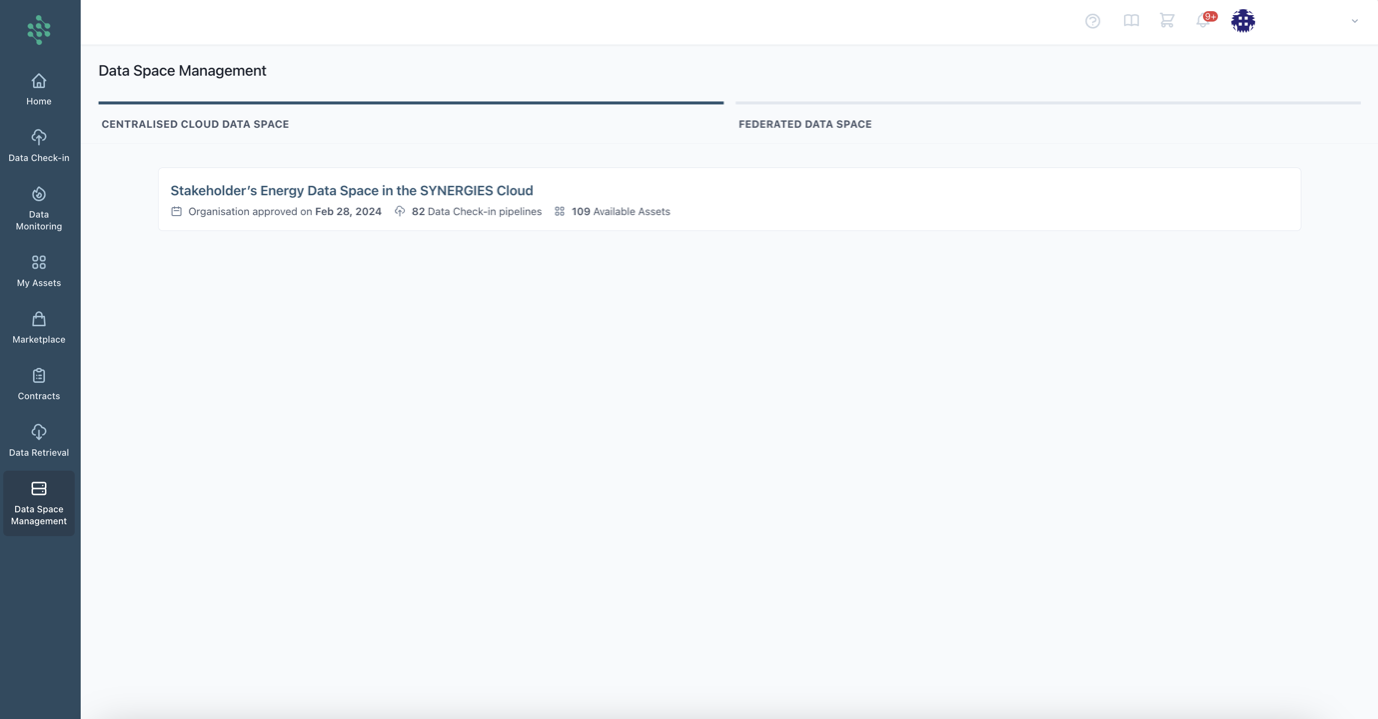
Task: Open the shopping cart
Action: click(x=1167, y=21)
